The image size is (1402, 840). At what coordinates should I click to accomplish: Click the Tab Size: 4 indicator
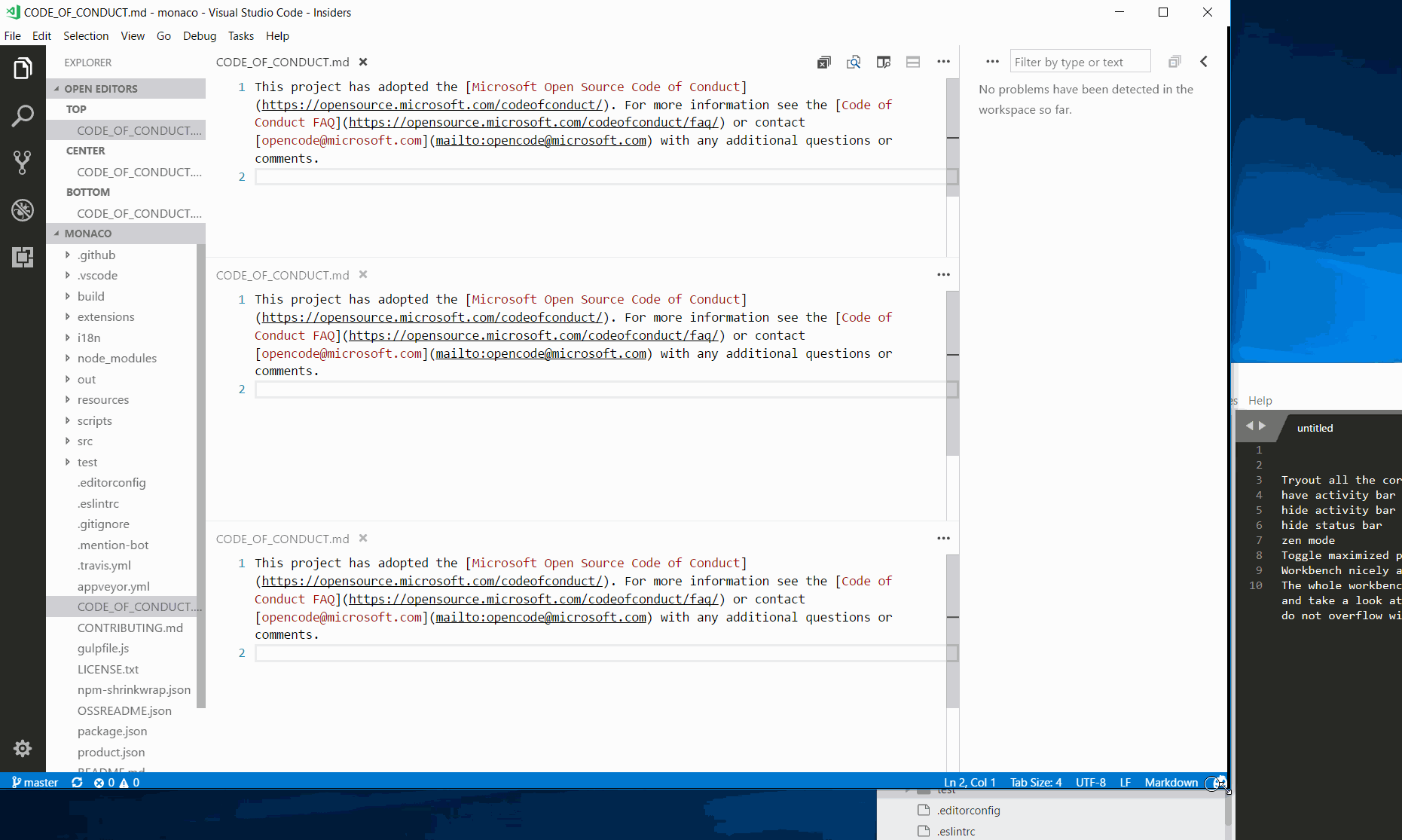(1036, 783)
